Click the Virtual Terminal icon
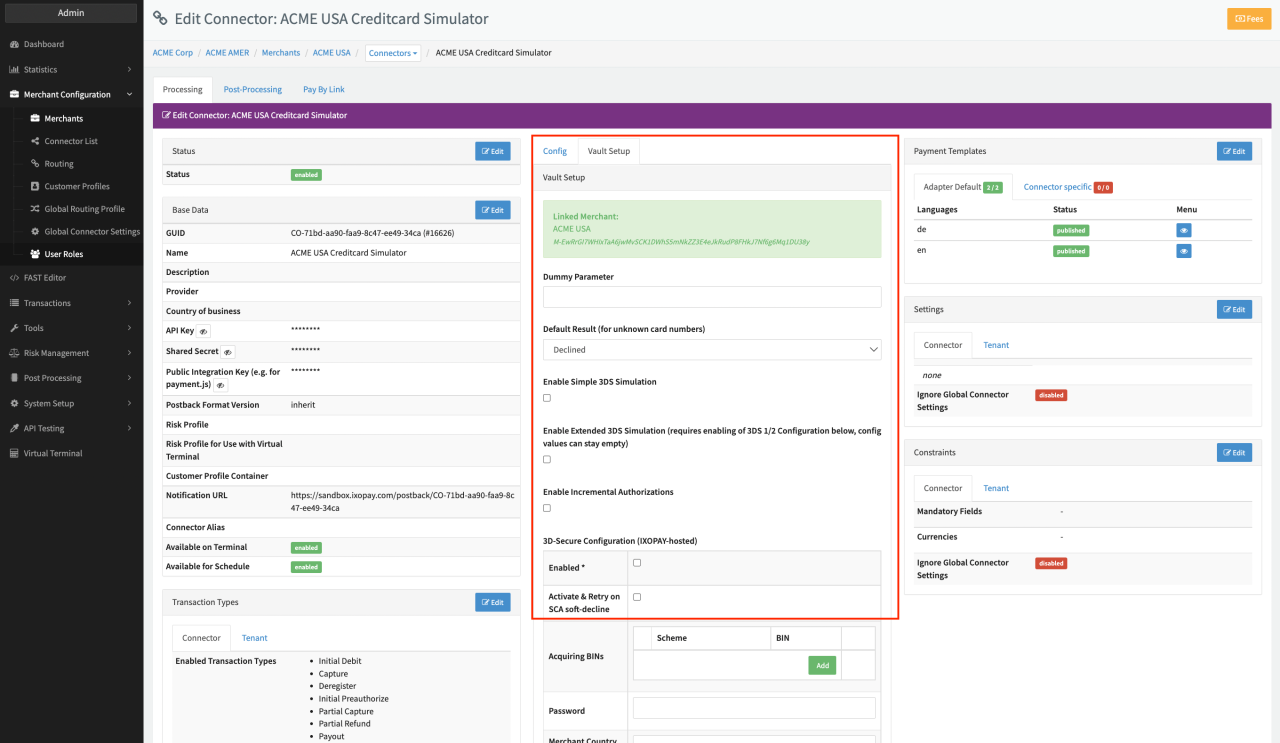1280x743 pixels. click(x=14, y=453)
